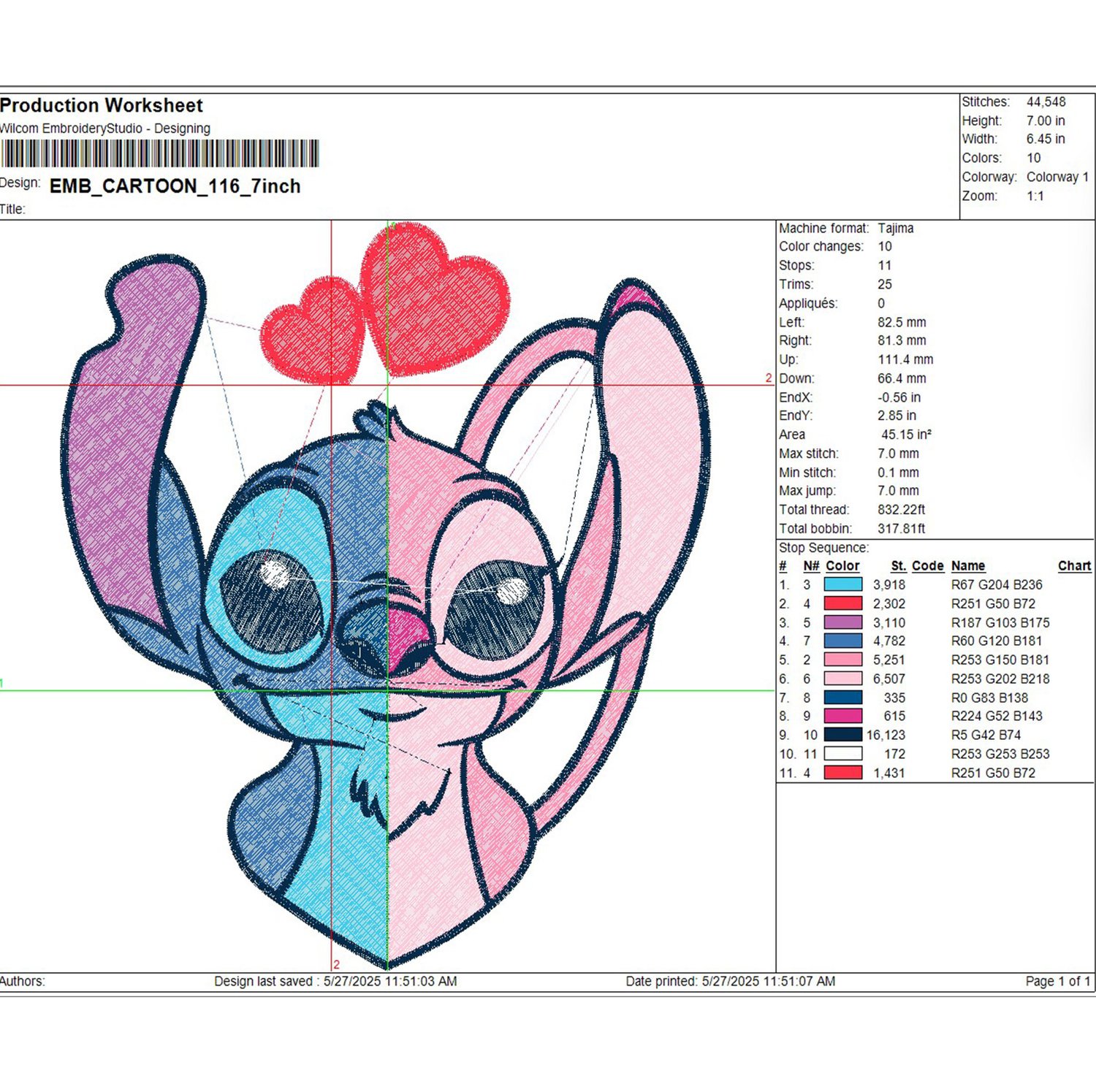The height and width of the screenshot is (1092, 1096).
Task: Click the Colorway 1 value
Action: point(1057,177)
